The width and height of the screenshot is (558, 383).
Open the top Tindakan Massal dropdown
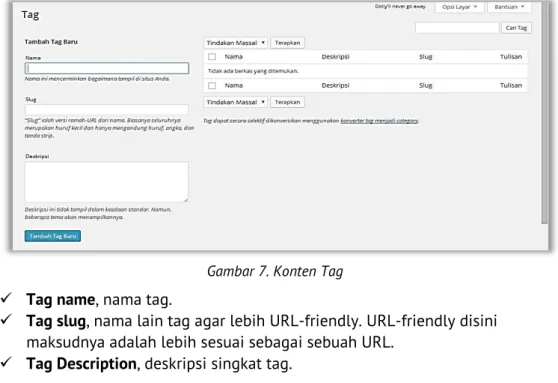[x=236, y=43]
